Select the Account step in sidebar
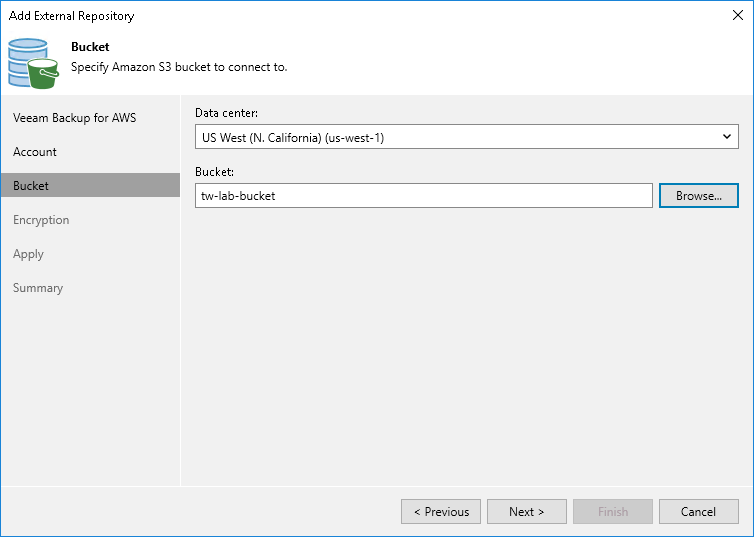The width and height of the screenshot is (754, 537). click(35, 152)
